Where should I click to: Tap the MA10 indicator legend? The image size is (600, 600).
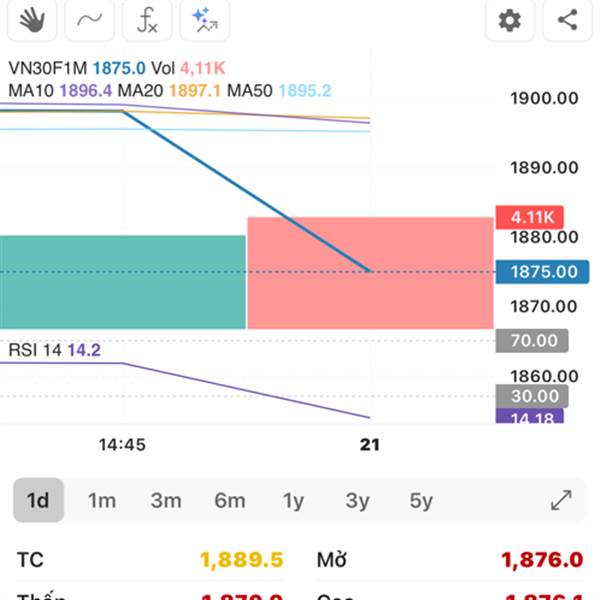pos(33,90)
